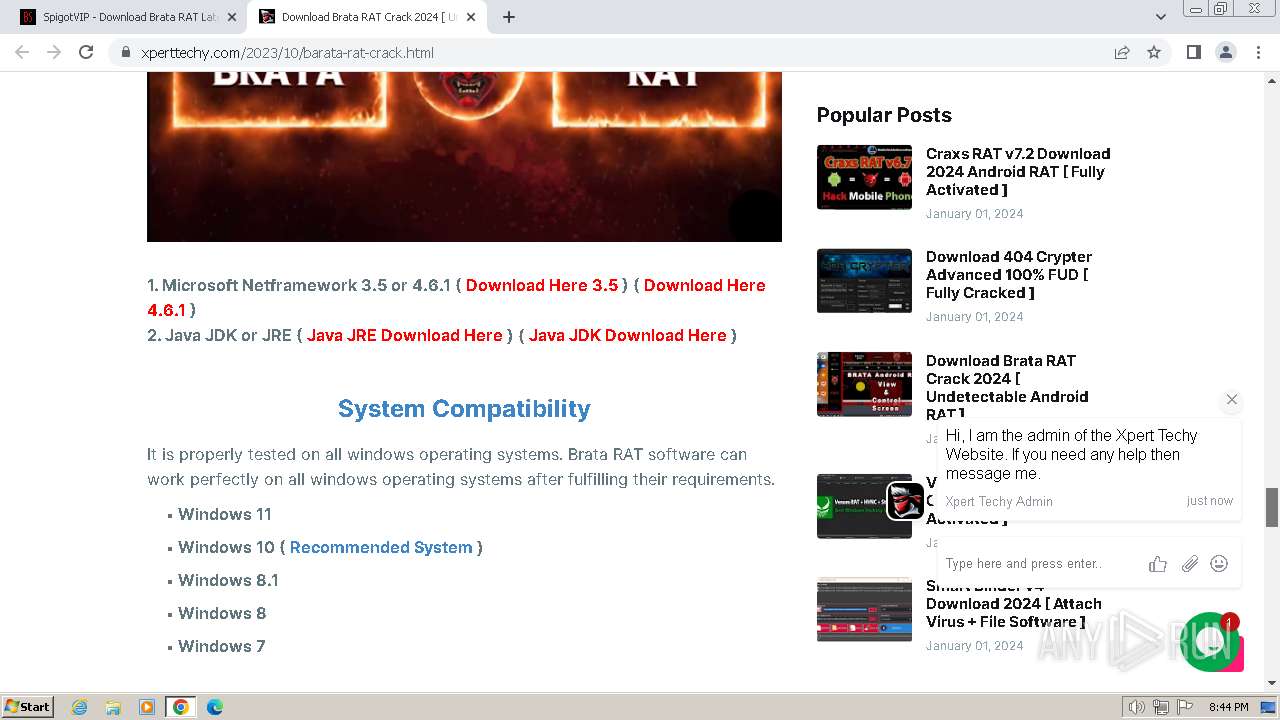Go back to the previous page
This screenshot has height=720, width=1280.
click(x=22, y=52)
